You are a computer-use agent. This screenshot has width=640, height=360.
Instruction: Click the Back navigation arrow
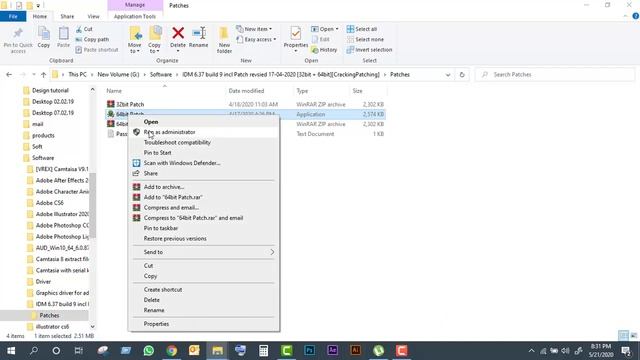click(x=9, y=75)
